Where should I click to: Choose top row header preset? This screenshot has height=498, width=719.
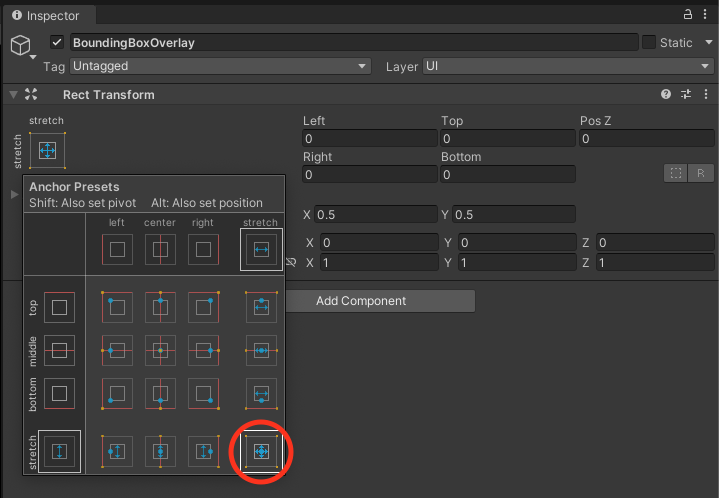(59, 307)
